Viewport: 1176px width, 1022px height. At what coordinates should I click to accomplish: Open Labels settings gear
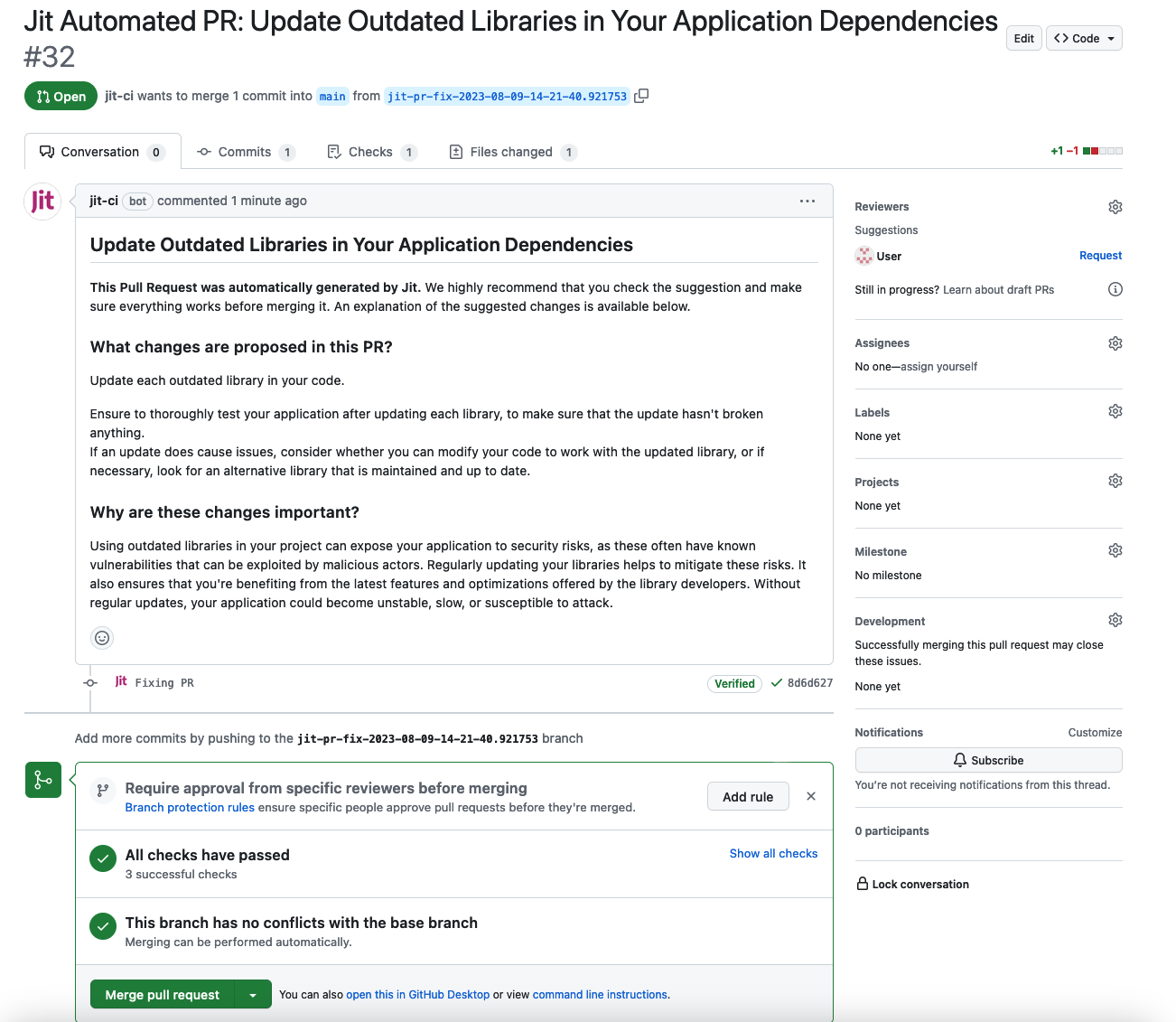[x=1115, y=411]
